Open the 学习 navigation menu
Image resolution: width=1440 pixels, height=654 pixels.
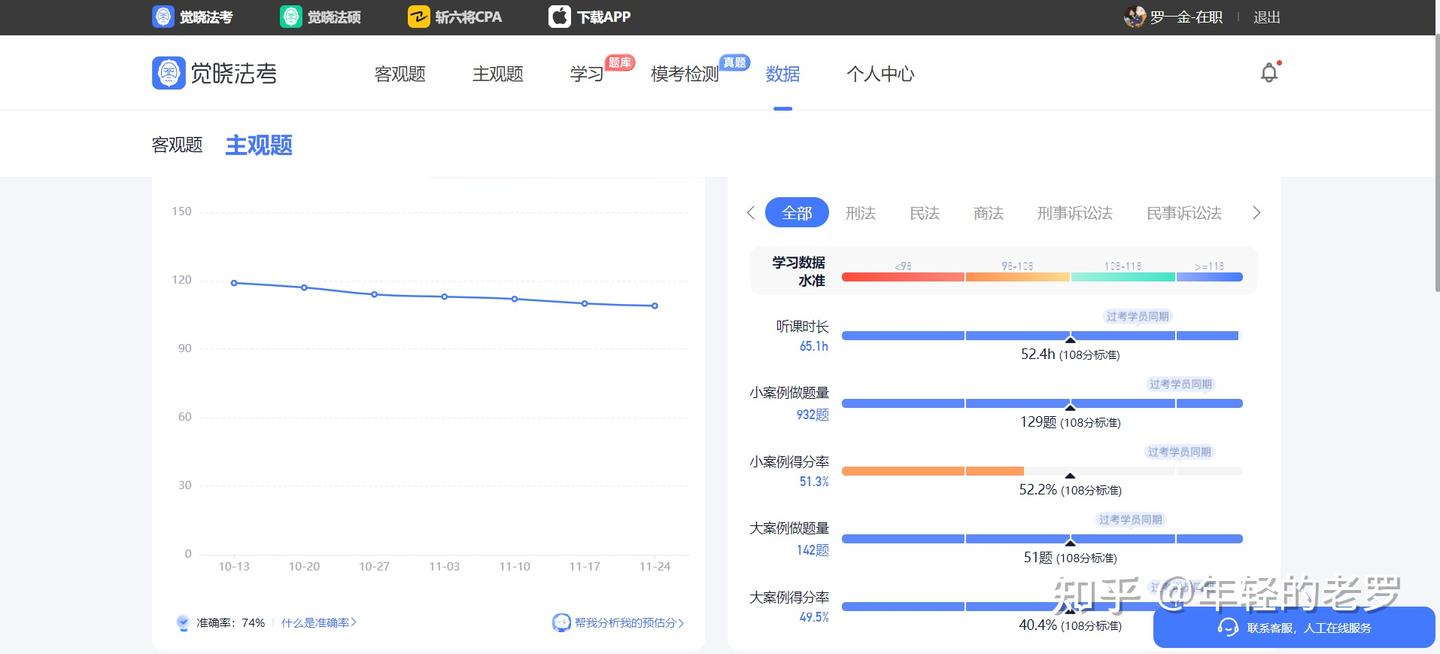pyautogui.click(x=587, y=74)
